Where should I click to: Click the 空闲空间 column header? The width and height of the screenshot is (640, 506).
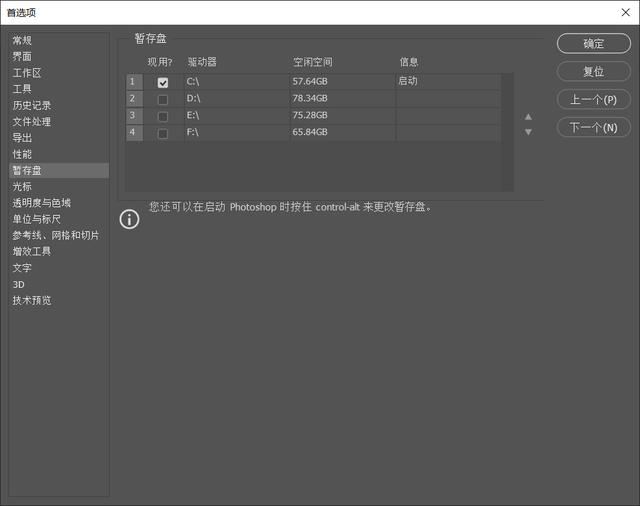point(313,62)
